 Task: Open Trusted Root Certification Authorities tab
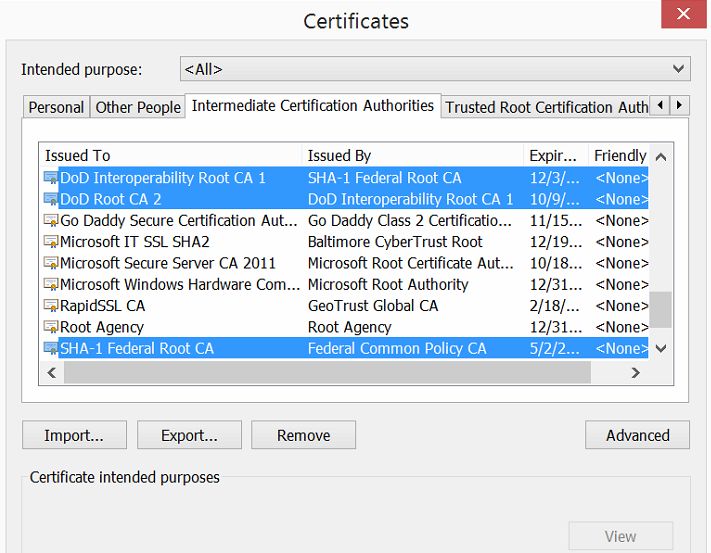(546, 107)
